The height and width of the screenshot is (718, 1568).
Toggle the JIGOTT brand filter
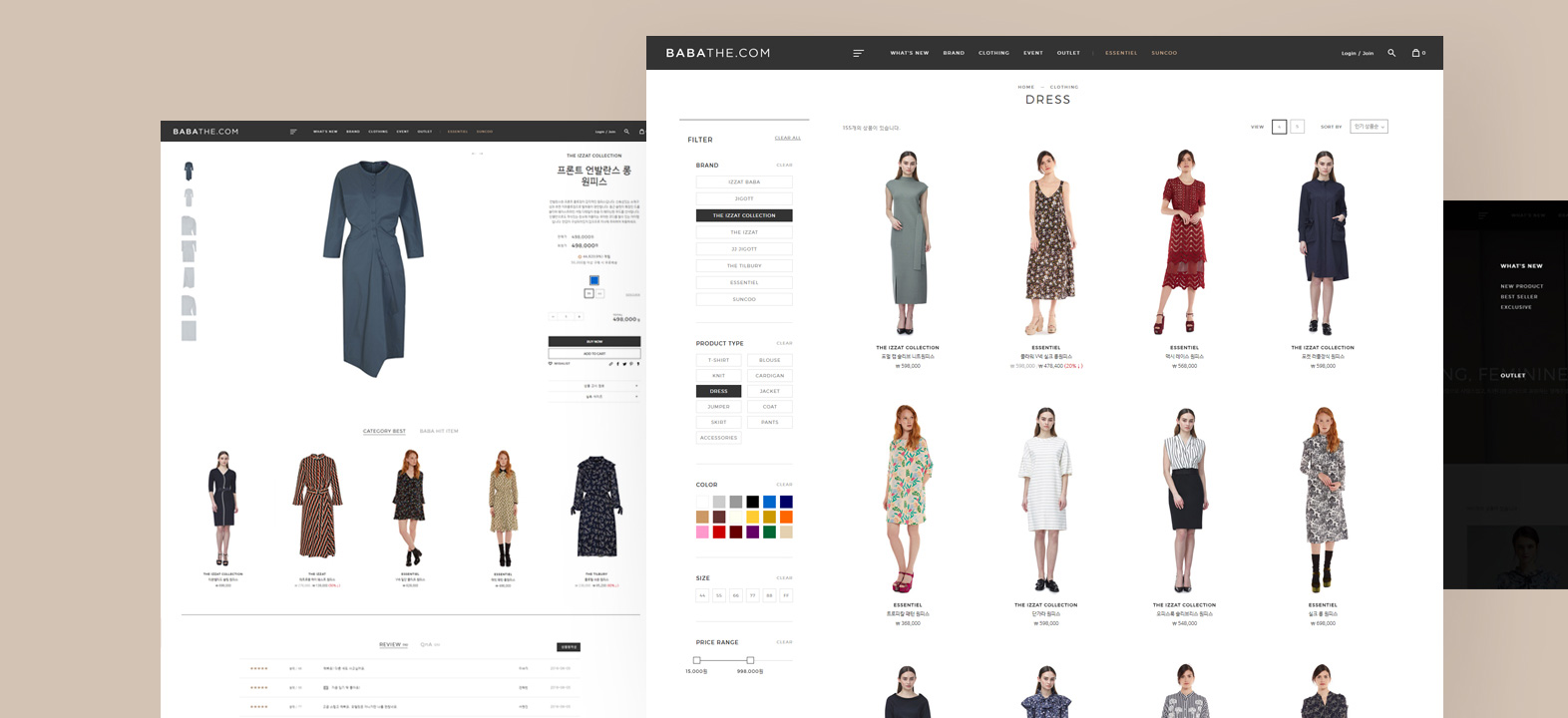tap(744, 198)
